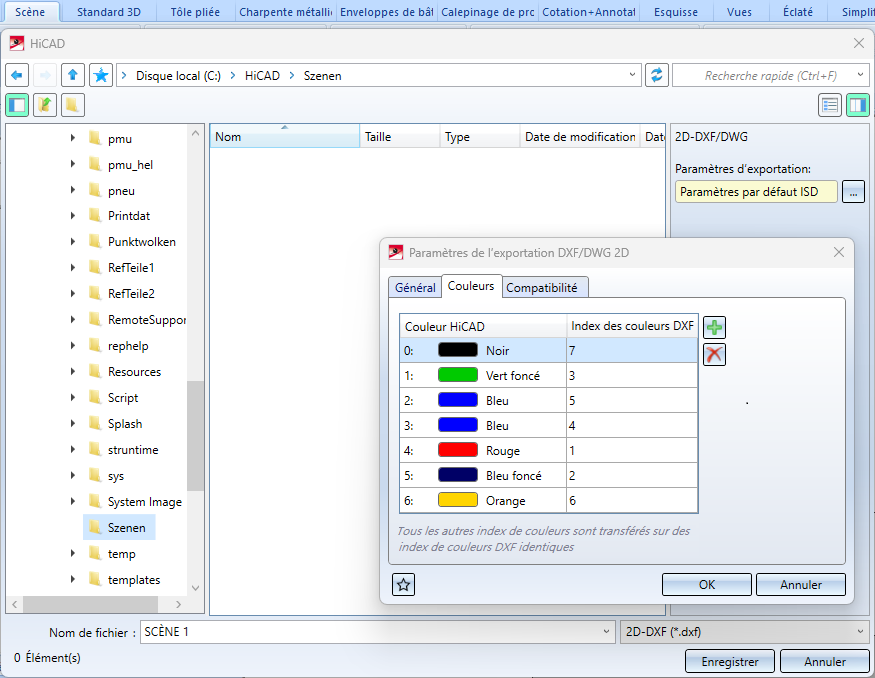Open the address path dropdown
The image size is (875, 678).
tap(632, 75)
